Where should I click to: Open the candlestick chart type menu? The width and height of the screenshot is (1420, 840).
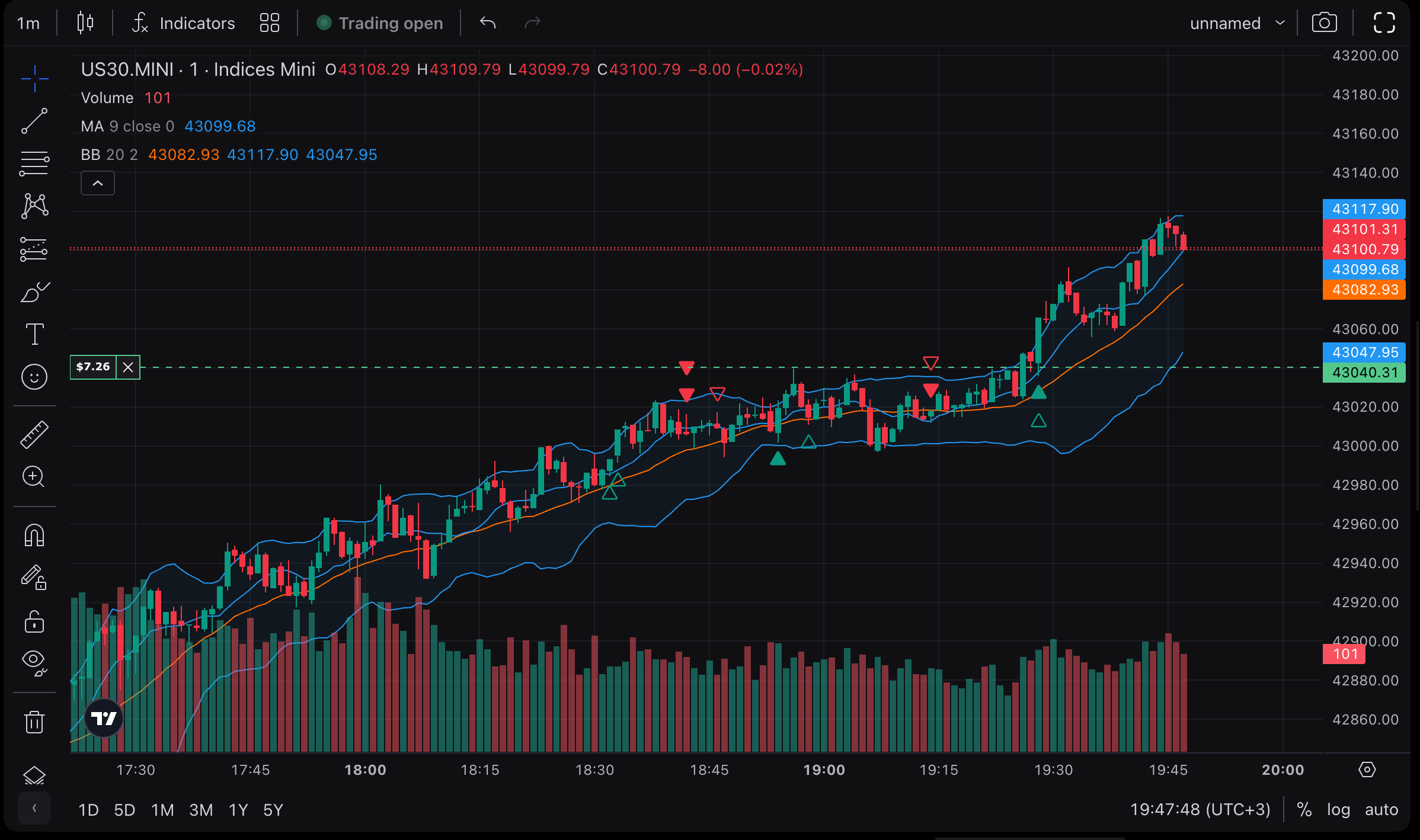click(x=85, y=23)
